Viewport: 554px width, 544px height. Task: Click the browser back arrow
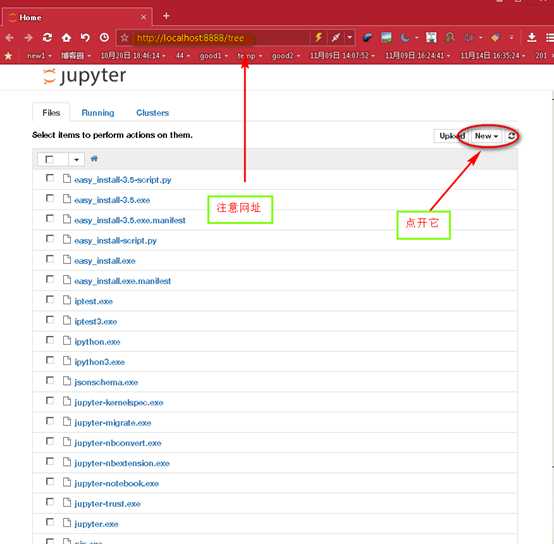tap(10, 37)
